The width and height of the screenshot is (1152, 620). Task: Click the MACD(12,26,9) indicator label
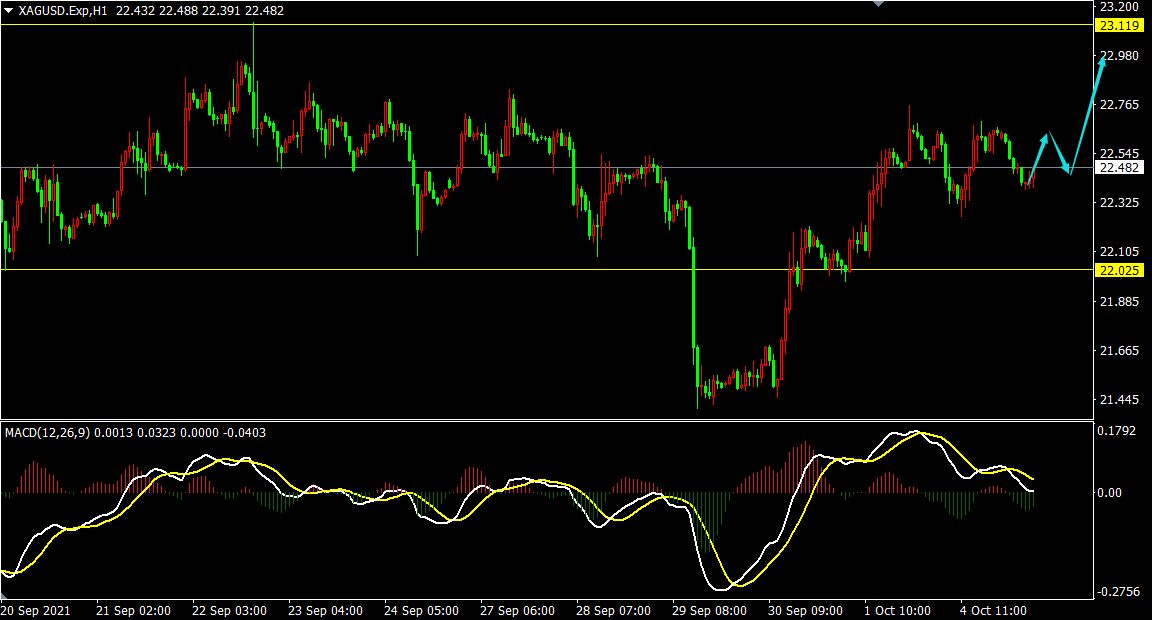tap(47, 433)
